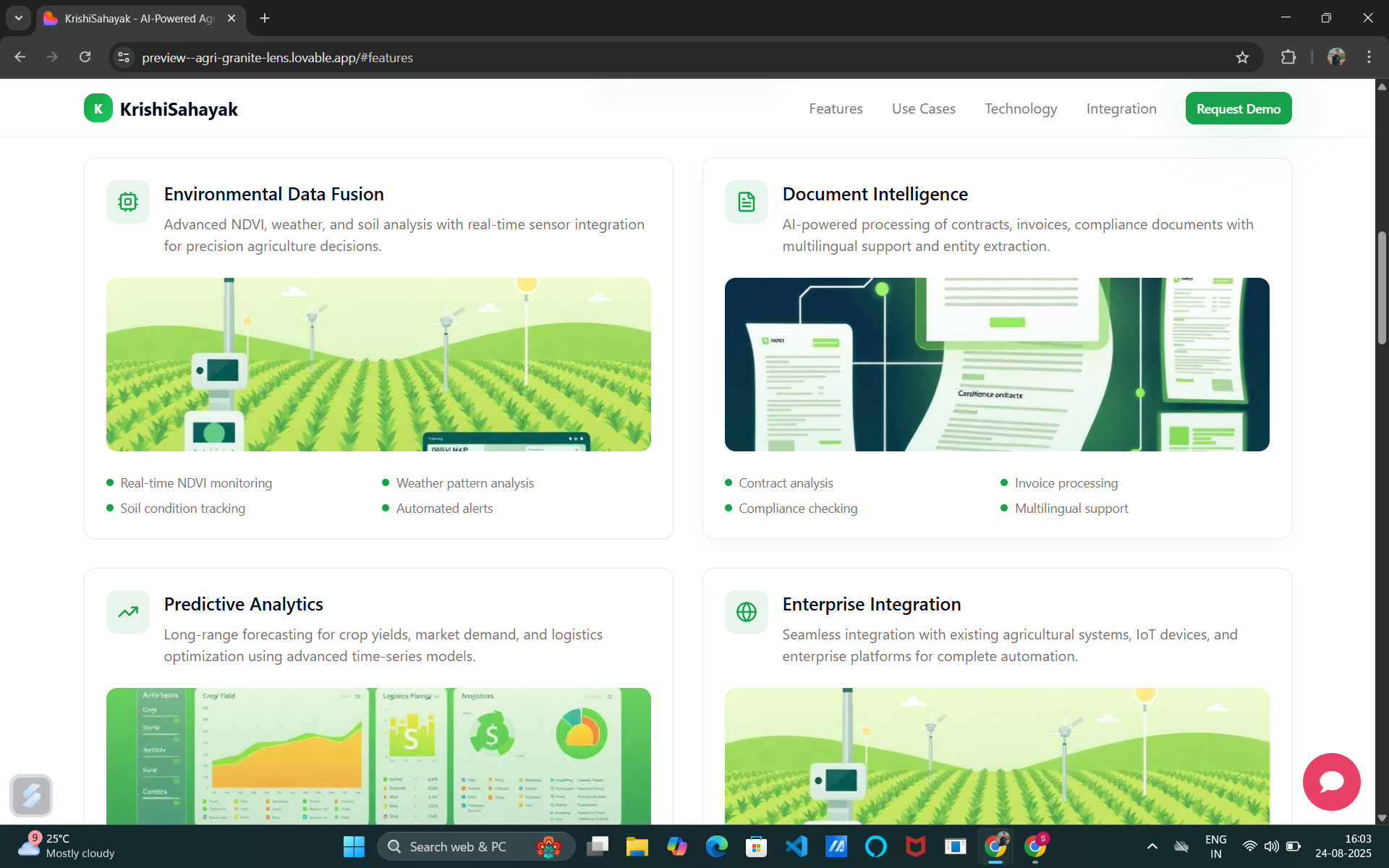Open the browser Extensions puzzle icon
The image size is (1389, 868).
pyautogui.click(x=1288, y=57)
